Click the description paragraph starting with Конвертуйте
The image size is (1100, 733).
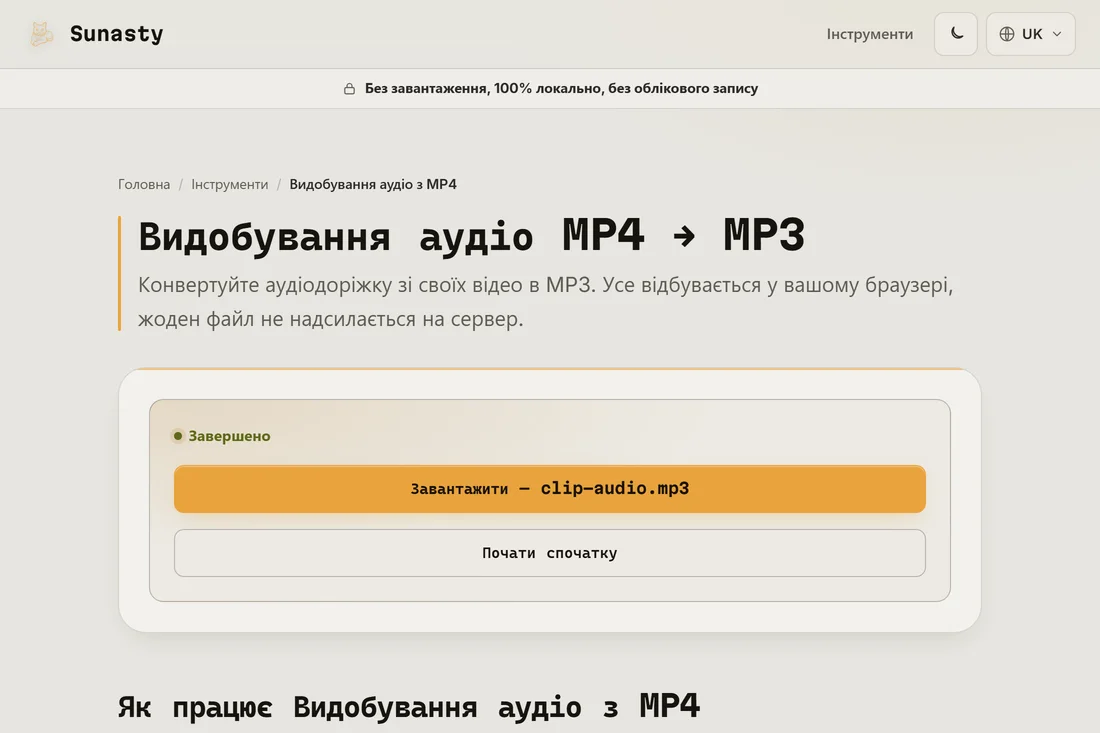pyautogui.click(x=545, y=302)
